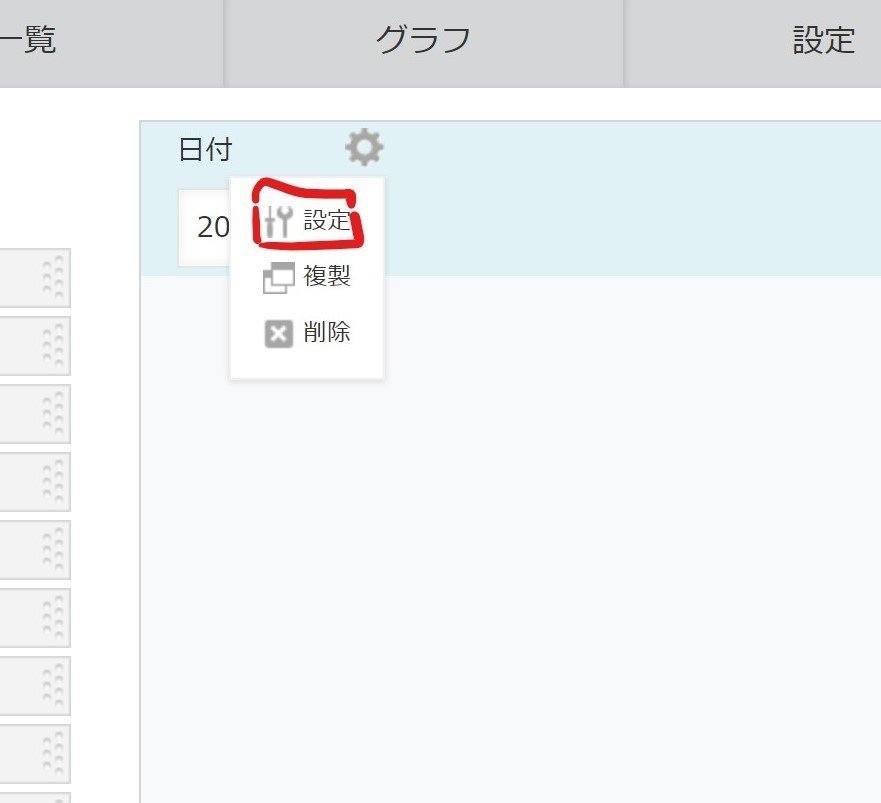This screenshot has height=803, width=881.
Task: Choose 複製 to duplicate the field
Action: pos(307,276)
